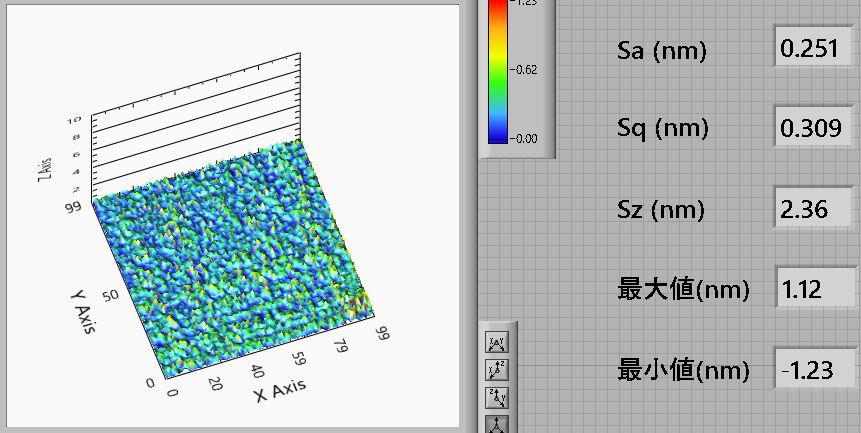Select the Sz field showing 2.36

[815, 210]
